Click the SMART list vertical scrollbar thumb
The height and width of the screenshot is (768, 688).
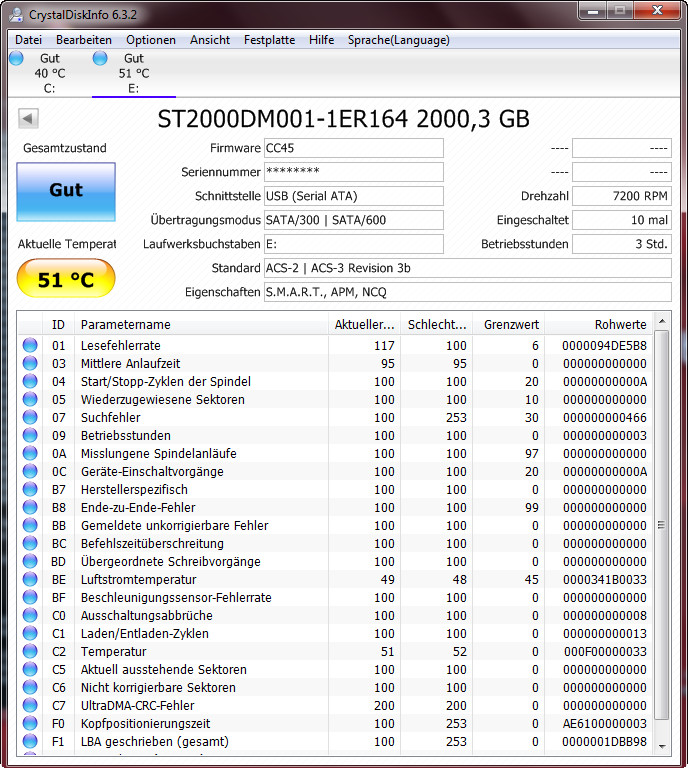click(662, 525)
